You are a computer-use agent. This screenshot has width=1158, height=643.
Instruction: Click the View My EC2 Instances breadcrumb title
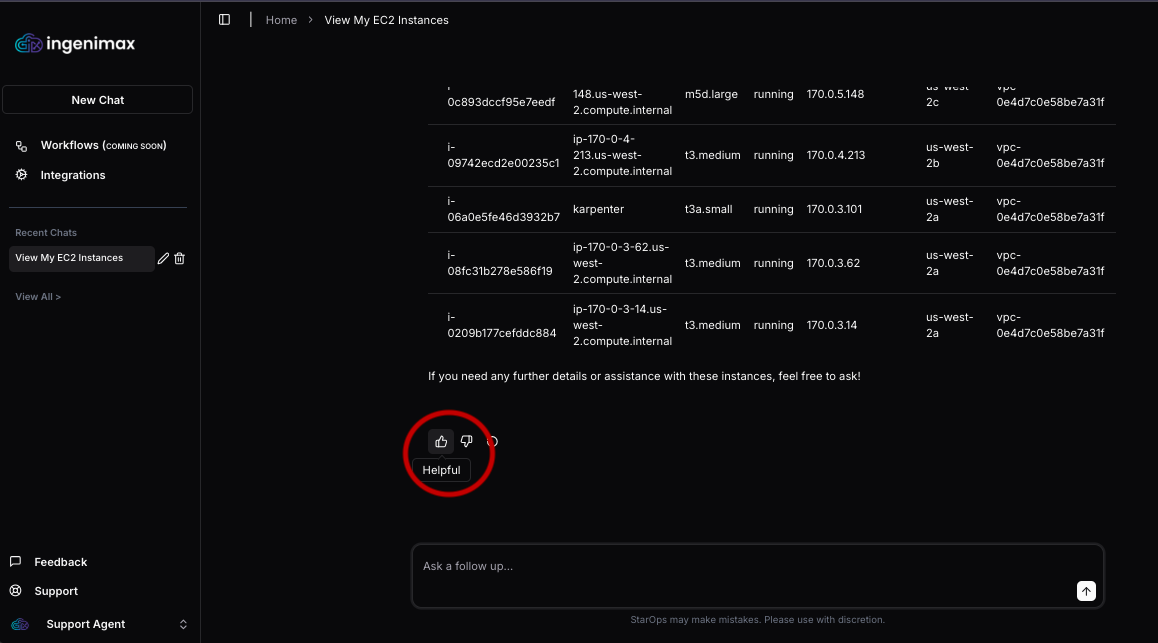coord(386,20)
